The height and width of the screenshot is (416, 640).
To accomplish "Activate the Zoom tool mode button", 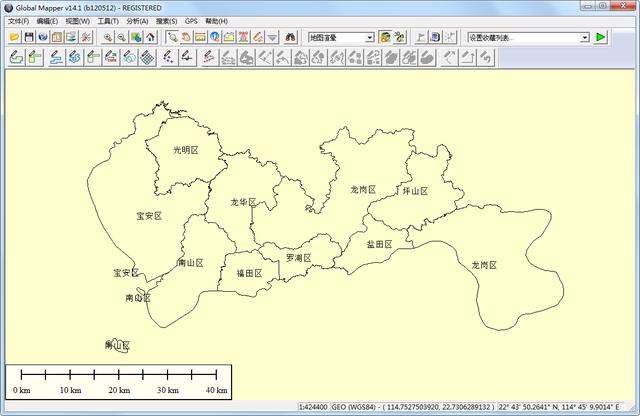I will pyautogui.click(x=172, y=37).
